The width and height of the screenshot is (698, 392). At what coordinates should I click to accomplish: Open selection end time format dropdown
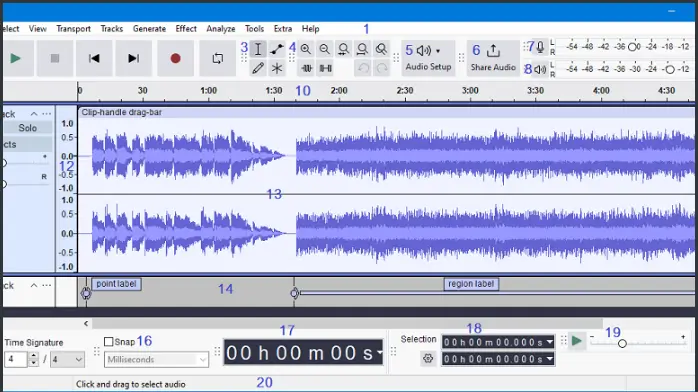click(550, 359)
